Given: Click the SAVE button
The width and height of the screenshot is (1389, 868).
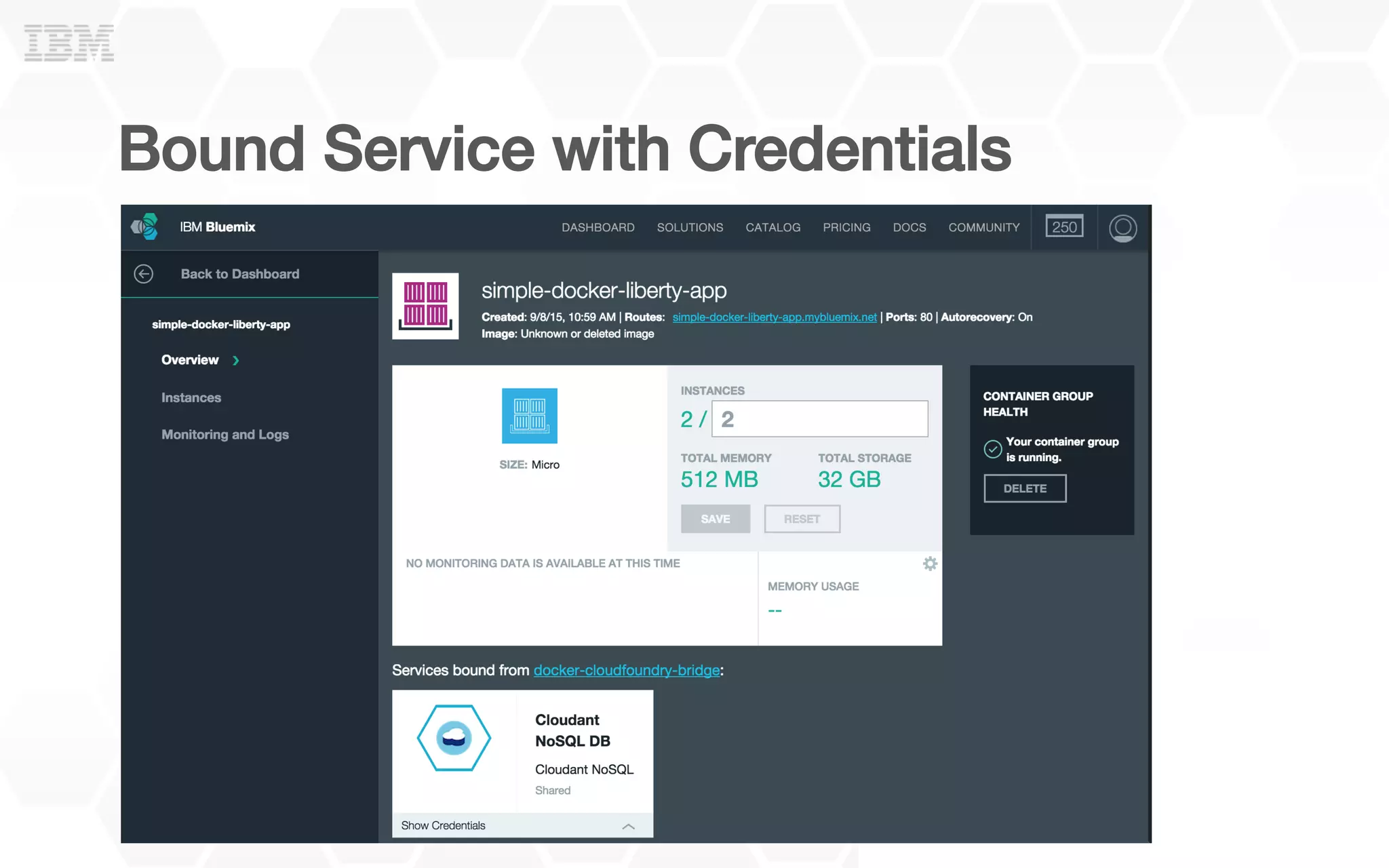Looking at the screenshot, I should click(716, 519).
